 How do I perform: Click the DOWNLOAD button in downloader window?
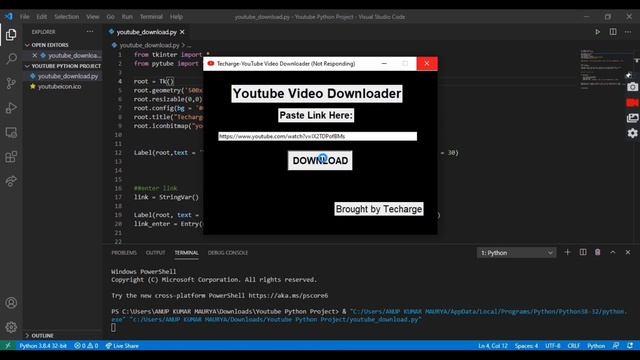[320, 160]
